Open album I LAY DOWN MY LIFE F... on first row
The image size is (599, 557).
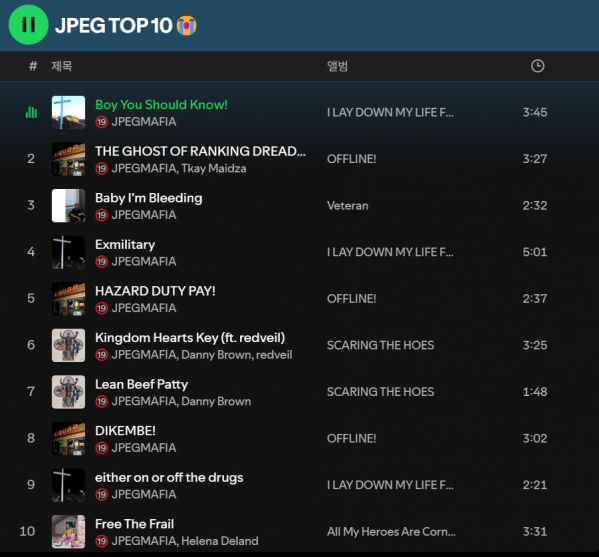pyautogui.click(x=390, y=112)
